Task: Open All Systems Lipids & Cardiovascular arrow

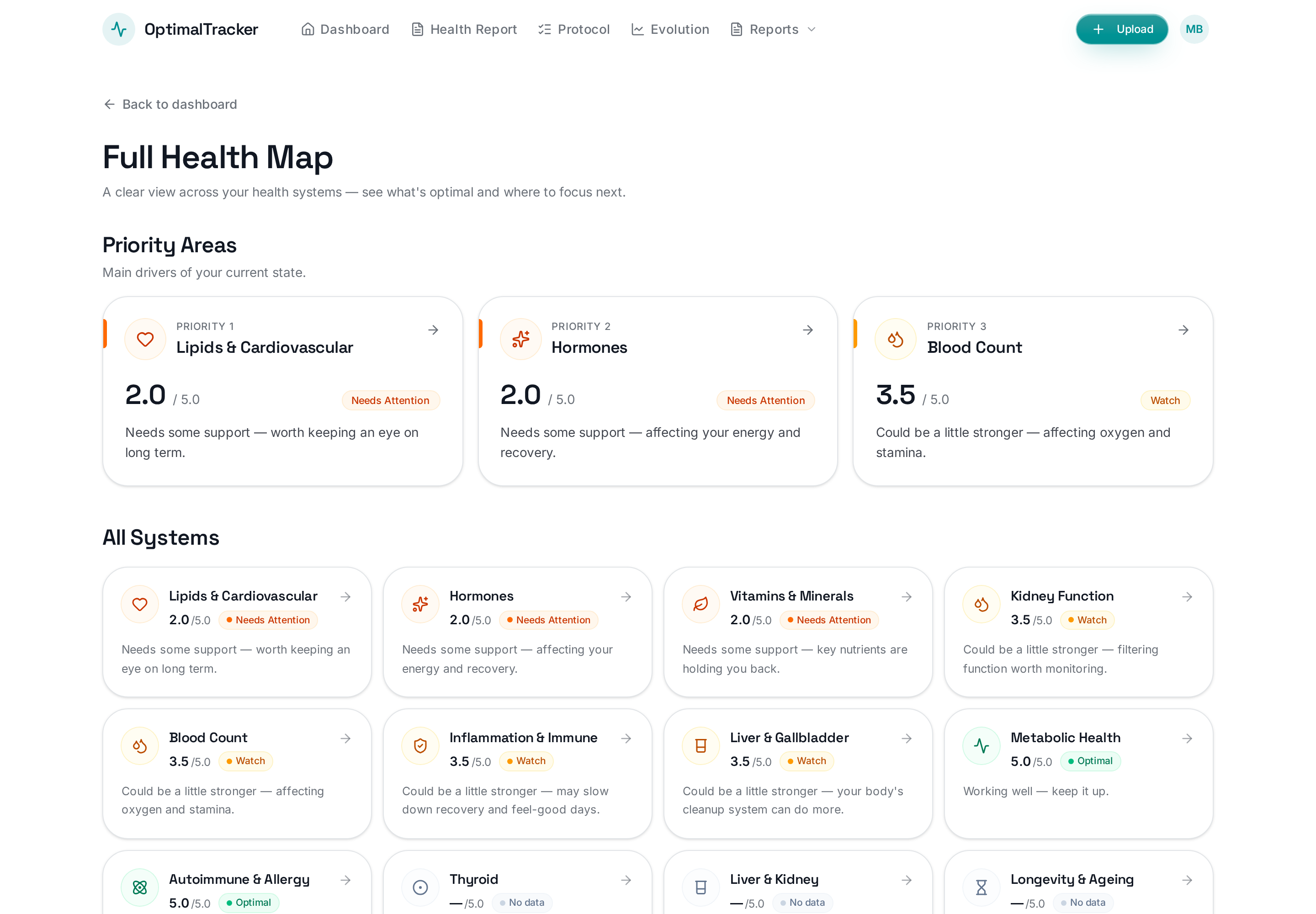Action: (x=345, y=597)
